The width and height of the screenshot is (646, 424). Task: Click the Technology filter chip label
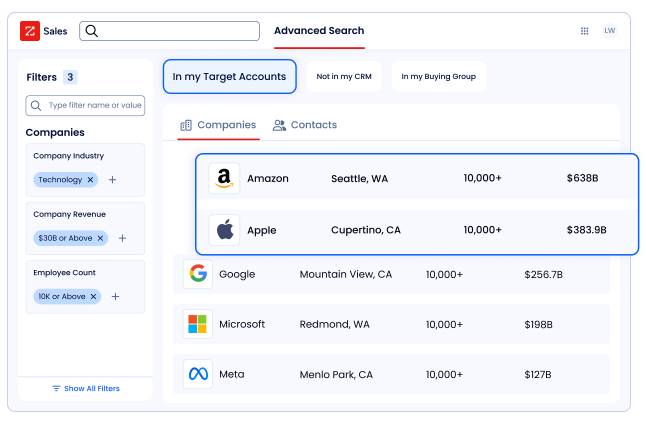60,180
